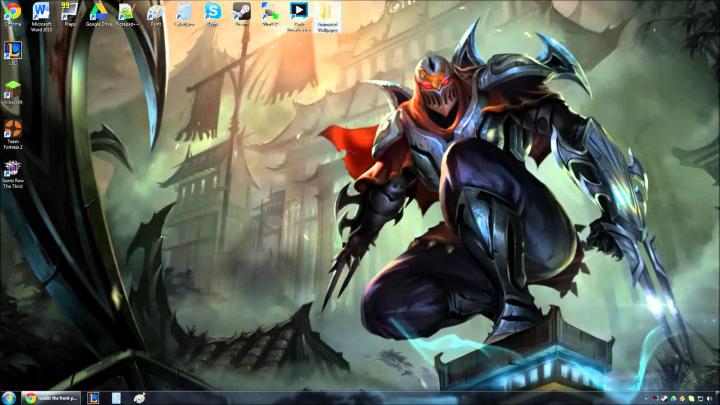720x405 pixels.
Task: Open the LoL desktop shortcut
Action: (x=12, y=53)
